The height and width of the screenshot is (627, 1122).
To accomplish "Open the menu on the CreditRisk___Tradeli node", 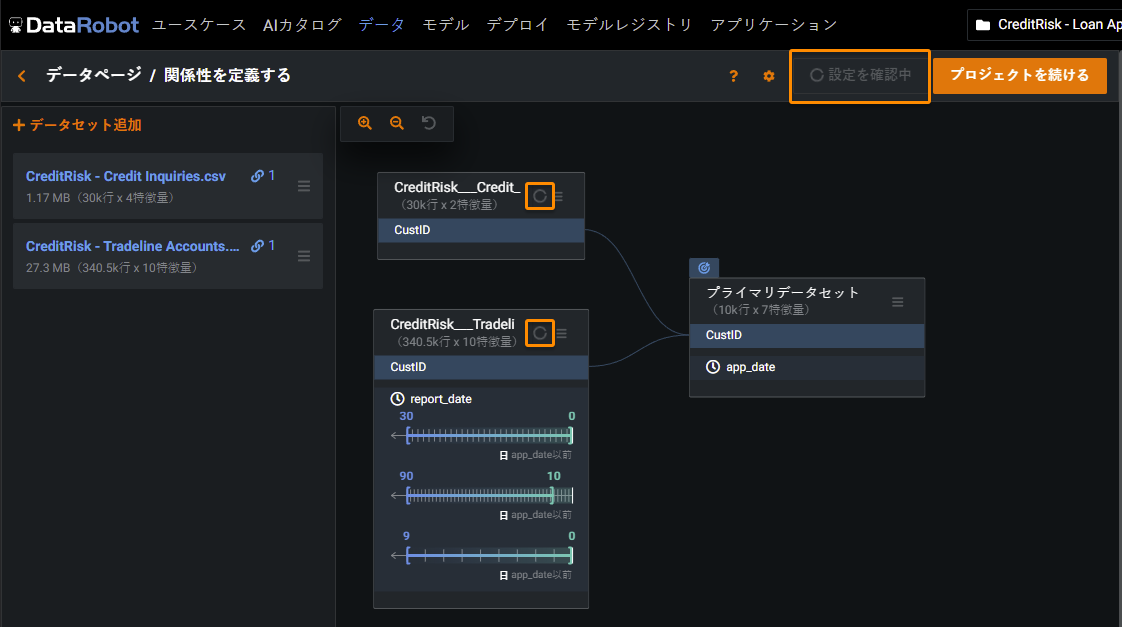I will click(562, 333).
